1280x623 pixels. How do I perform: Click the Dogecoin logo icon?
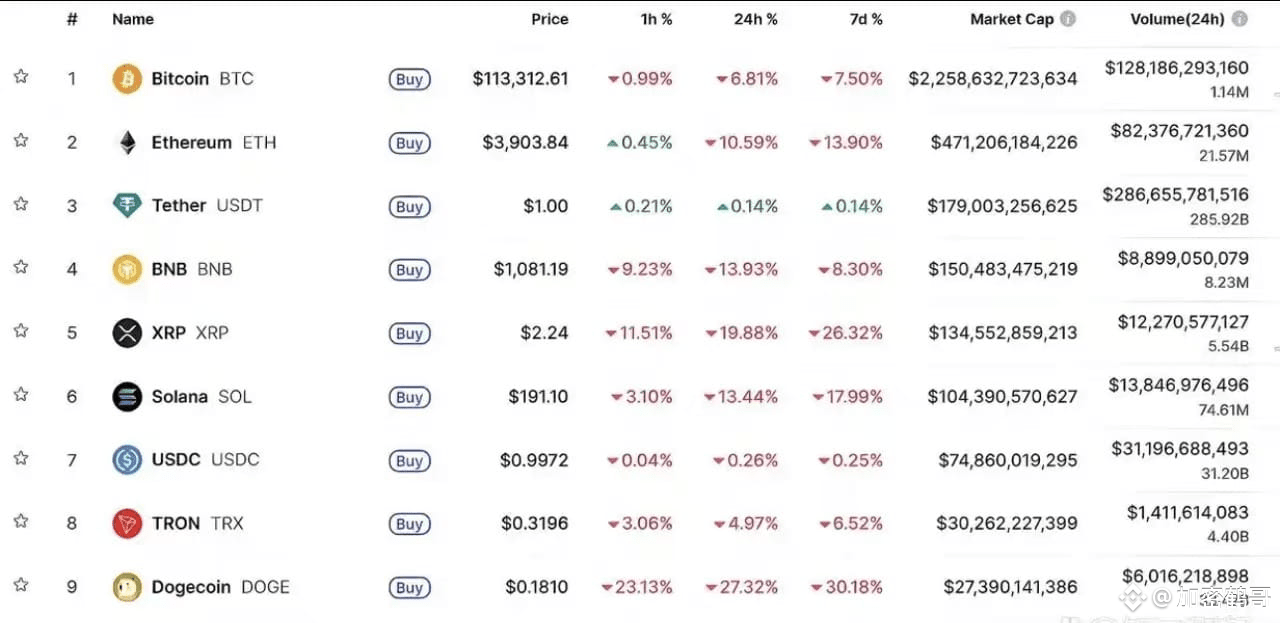(127, 587)
